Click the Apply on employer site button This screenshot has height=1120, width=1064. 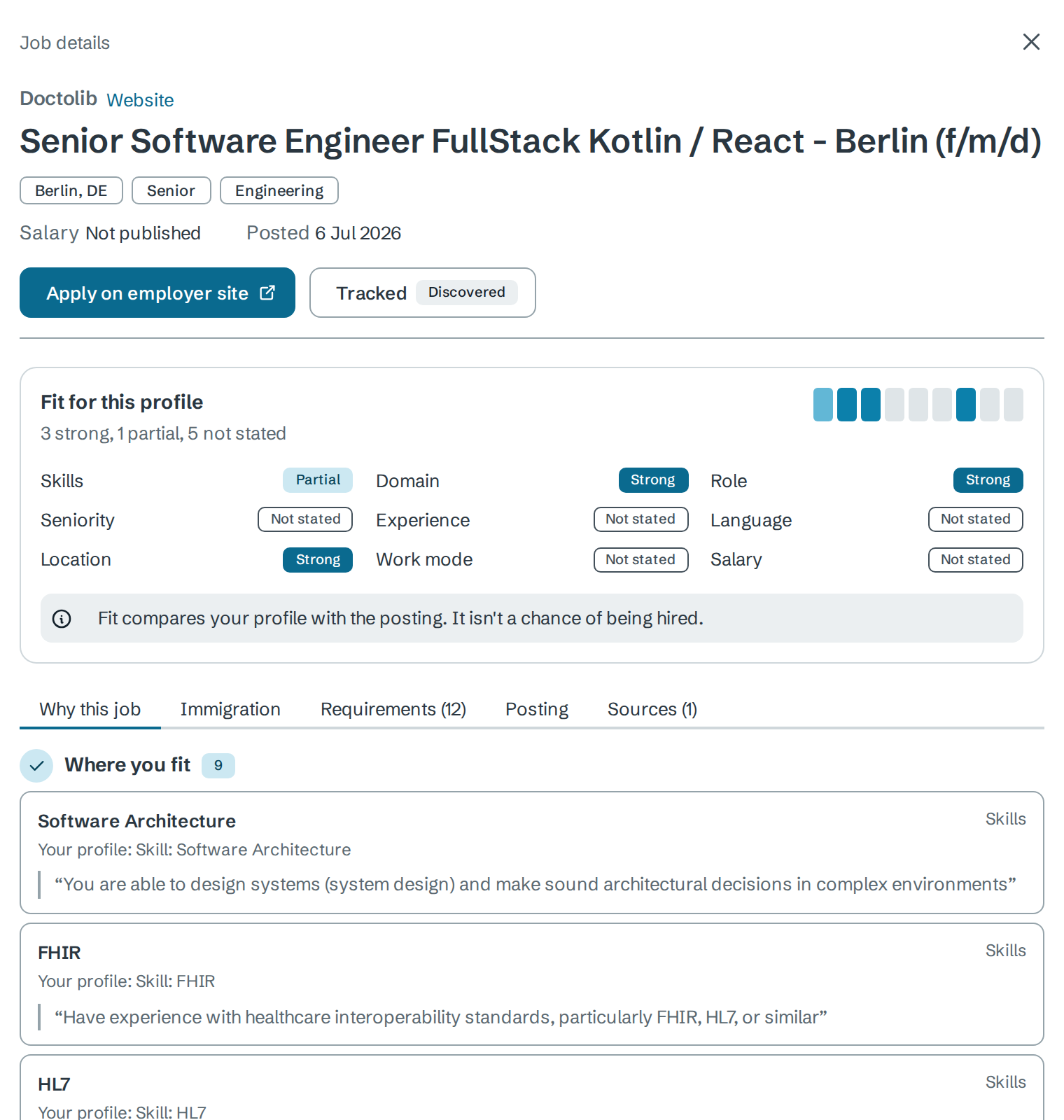(x=157, y=293)
